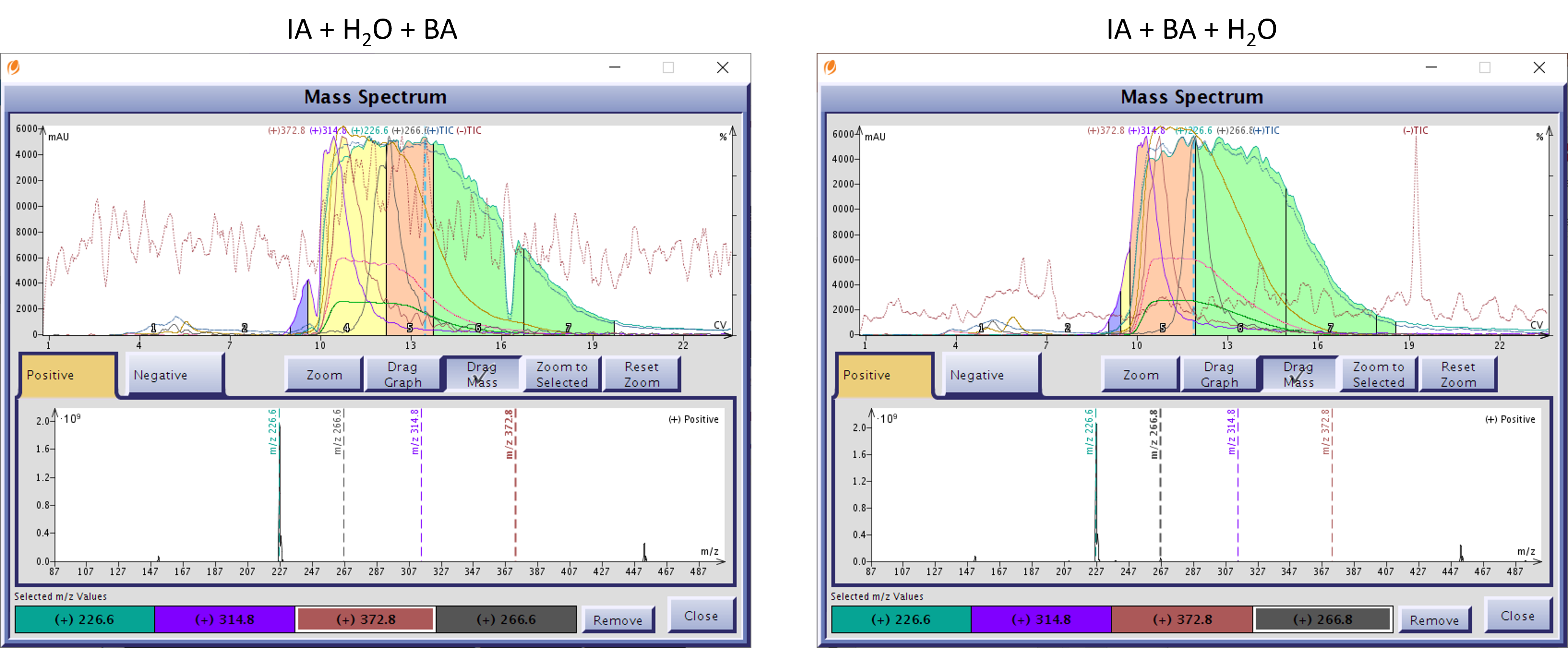
Task: Click peak near m/z 447 in right spectrum
Action: point(1461,552)
